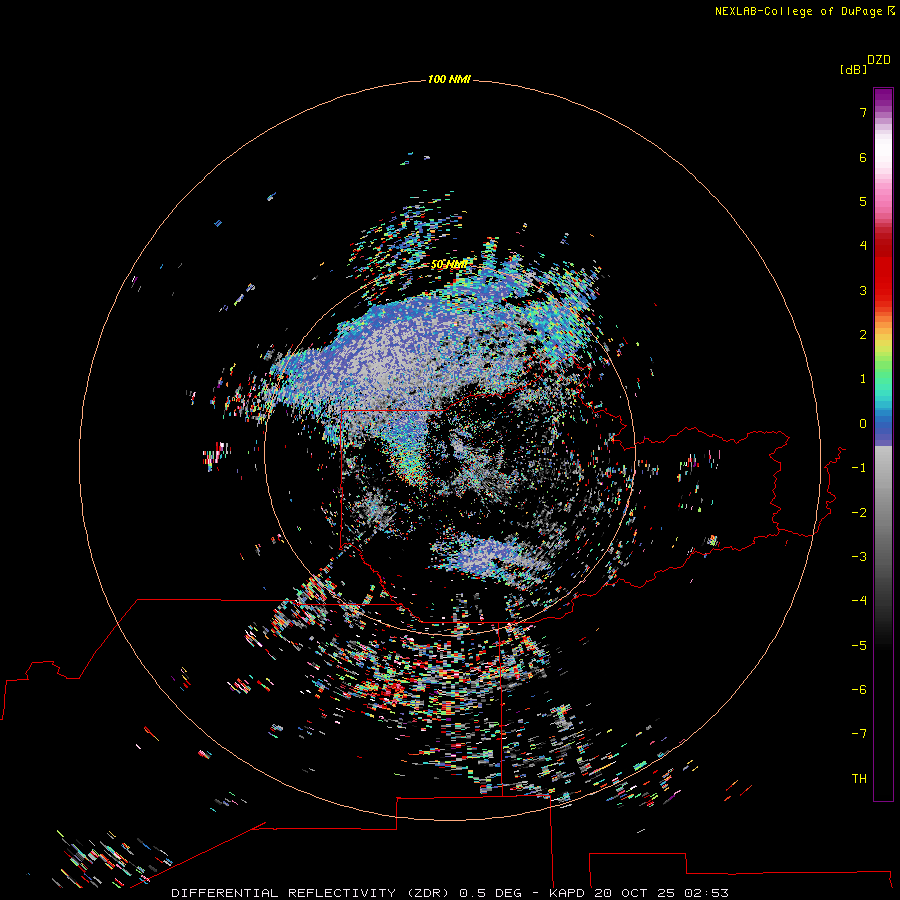900x900 pixels.
Task: Click the 3 value on the color scale
Action: [863, 290]
